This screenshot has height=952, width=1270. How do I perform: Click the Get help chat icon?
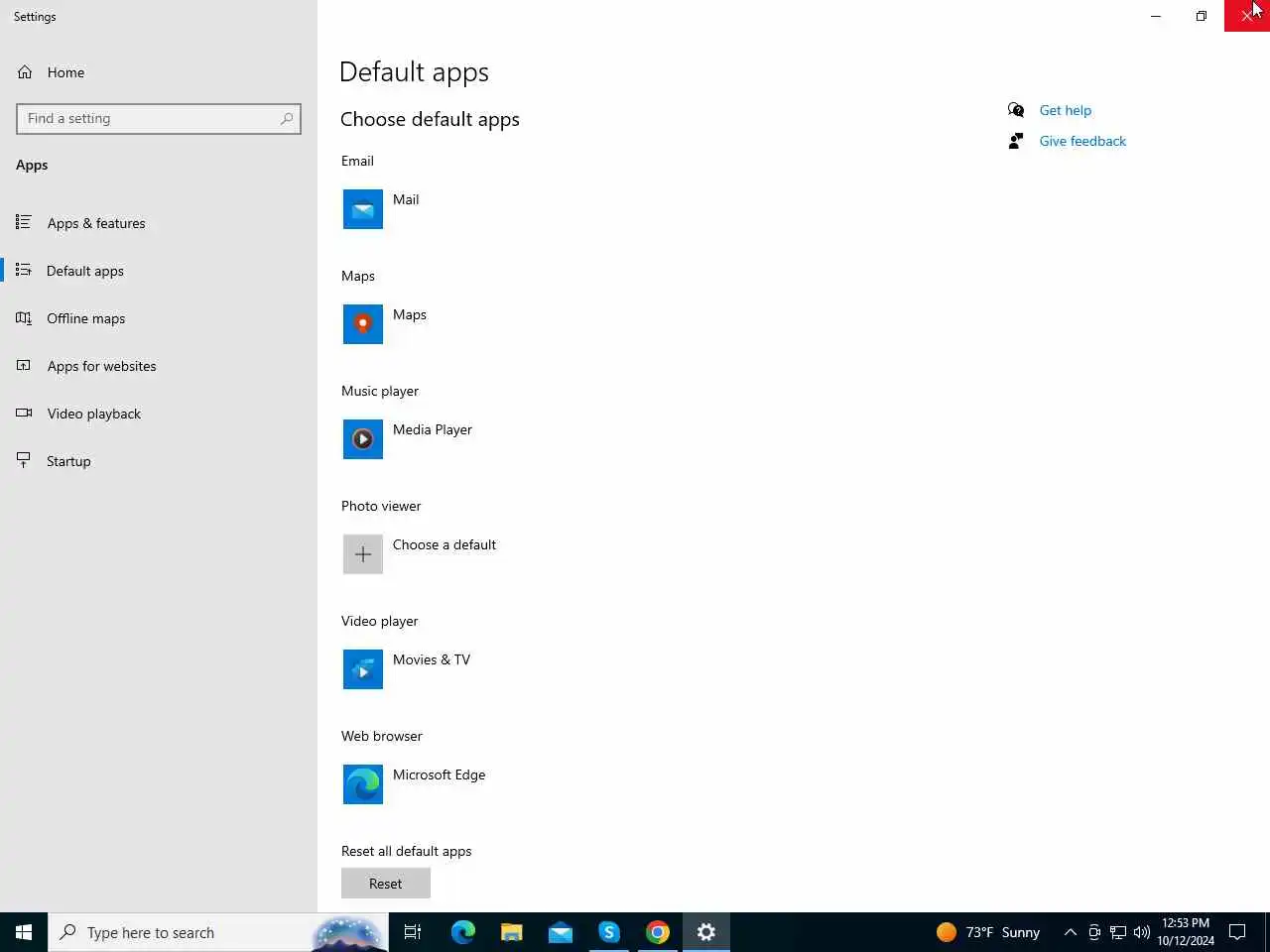coord(1016,110)
